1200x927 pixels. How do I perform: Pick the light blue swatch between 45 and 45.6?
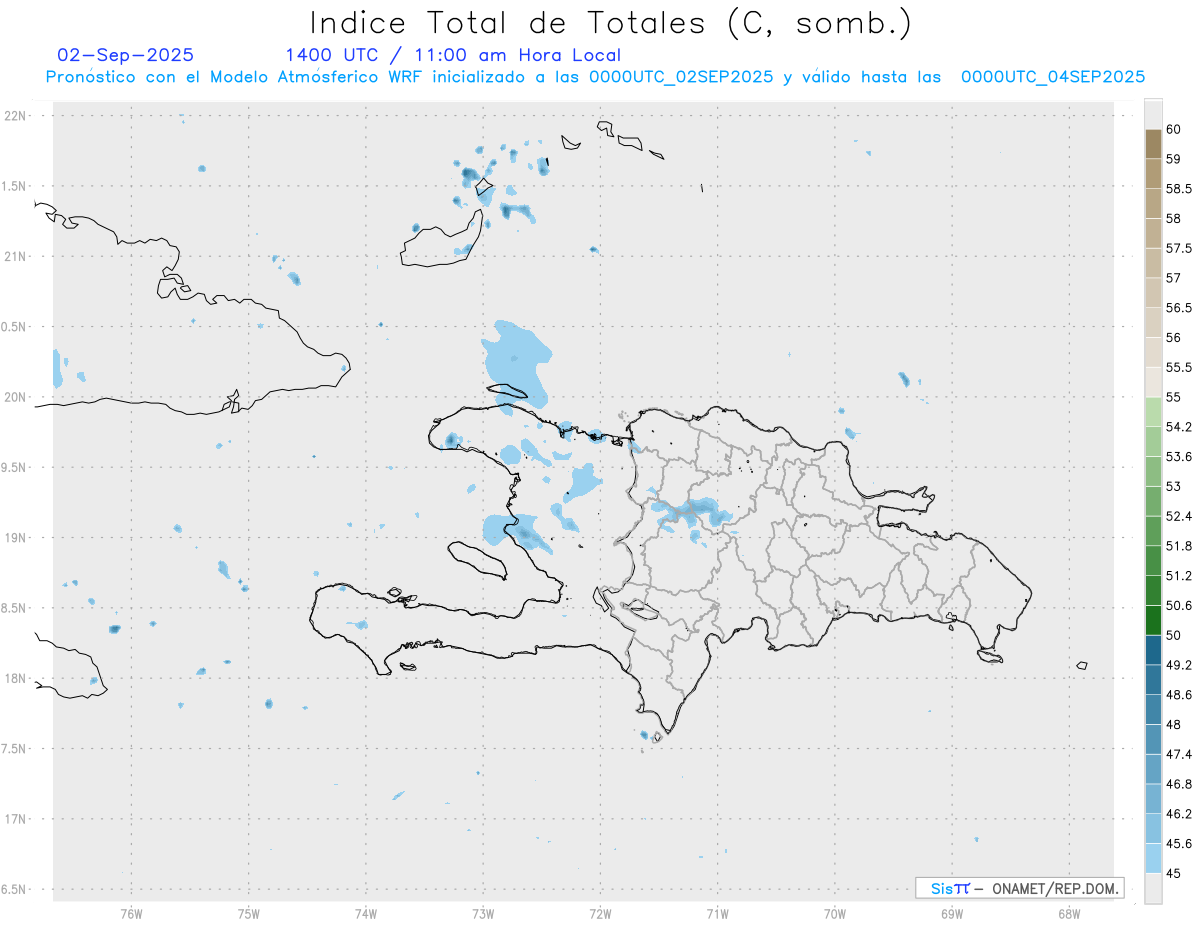coord(1153,859)
